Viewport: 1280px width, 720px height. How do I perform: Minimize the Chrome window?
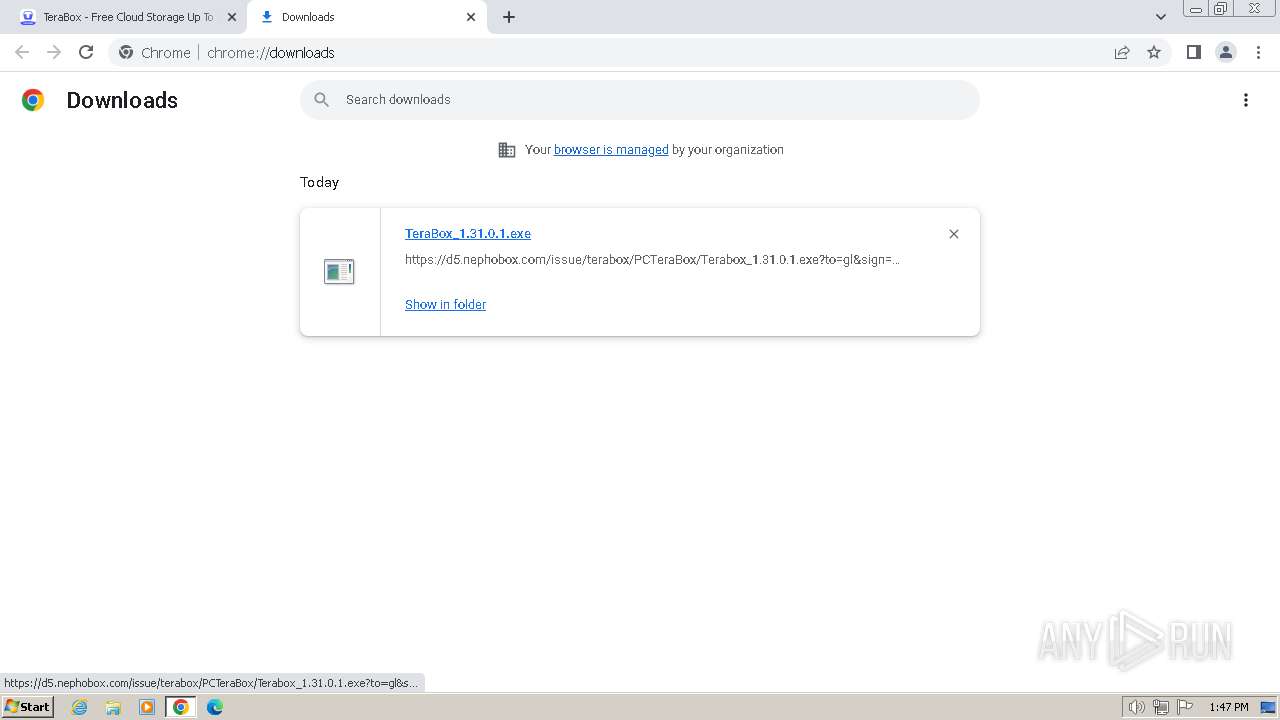click(x=1196, y=9)
